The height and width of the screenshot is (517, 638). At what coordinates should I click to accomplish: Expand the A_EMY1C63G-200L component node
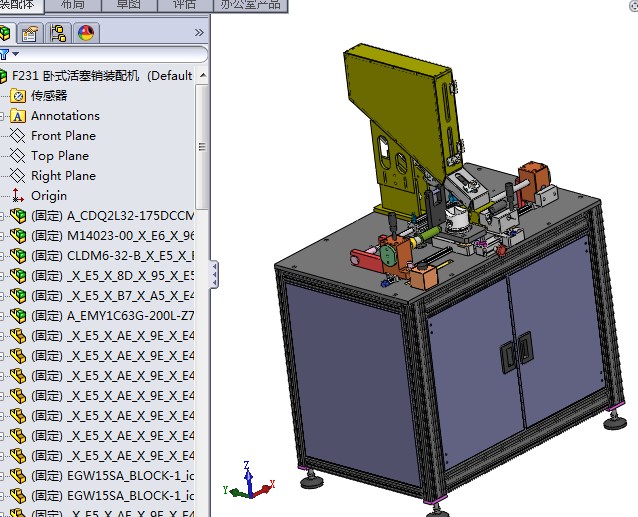tap(2, 316)
